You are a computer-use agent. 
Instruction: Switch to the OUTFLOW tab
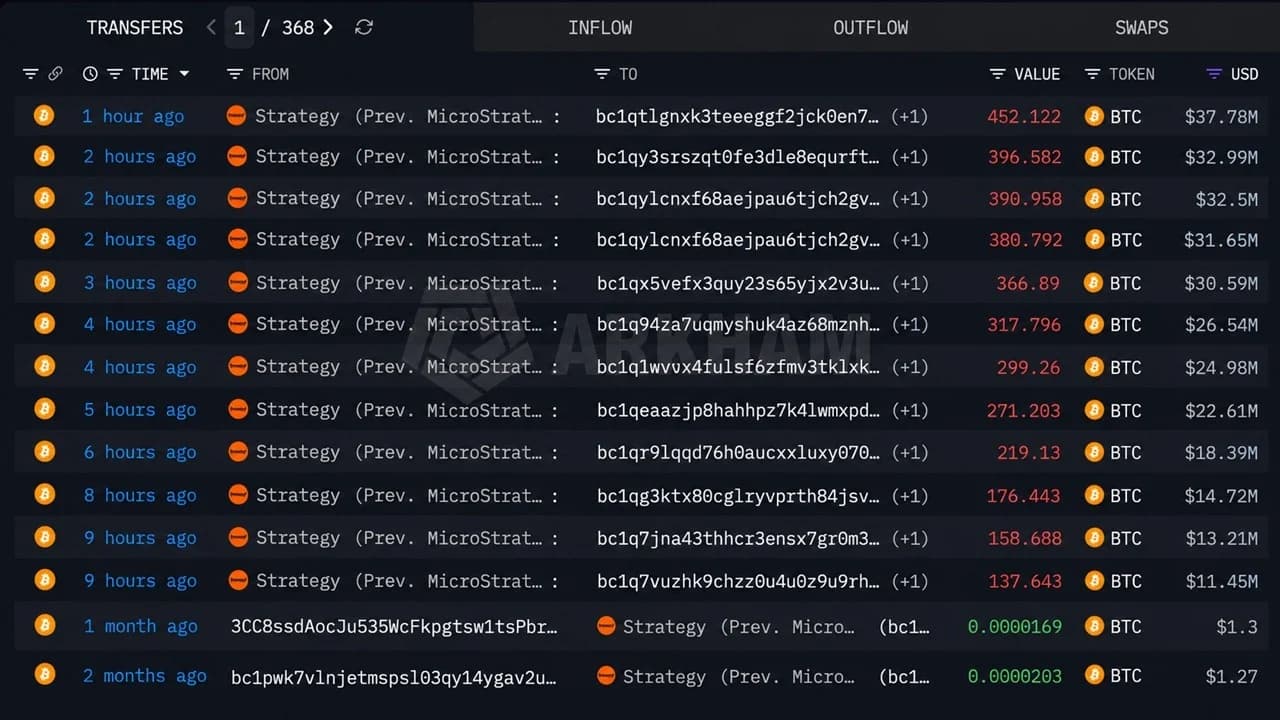coord(871,28)
